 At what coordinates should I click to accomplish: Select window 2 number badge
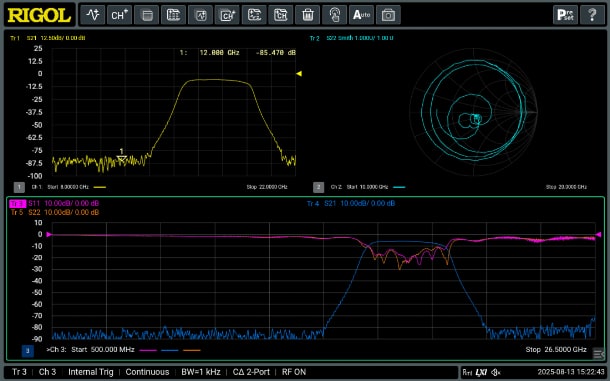click(318, 187)
